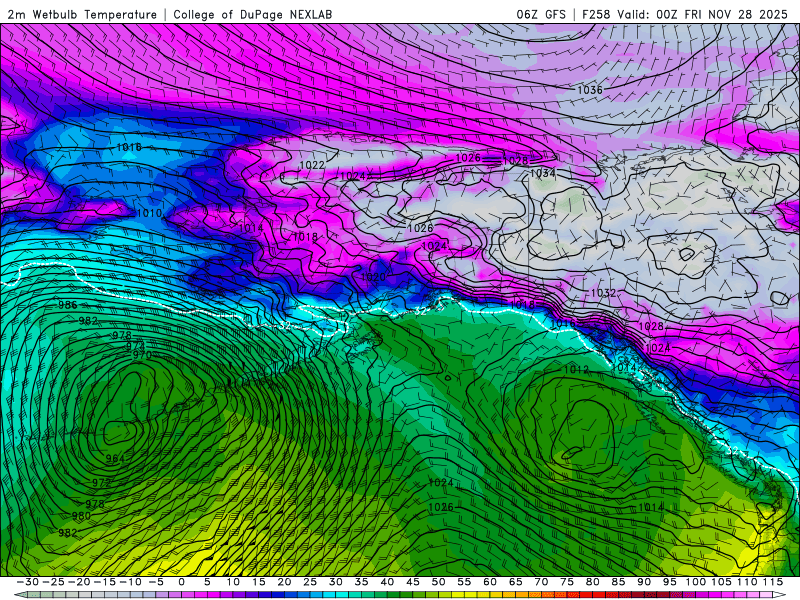800x600 pixels.
Task: Click the -20 color scale label
Action: [x=79, y=582]
